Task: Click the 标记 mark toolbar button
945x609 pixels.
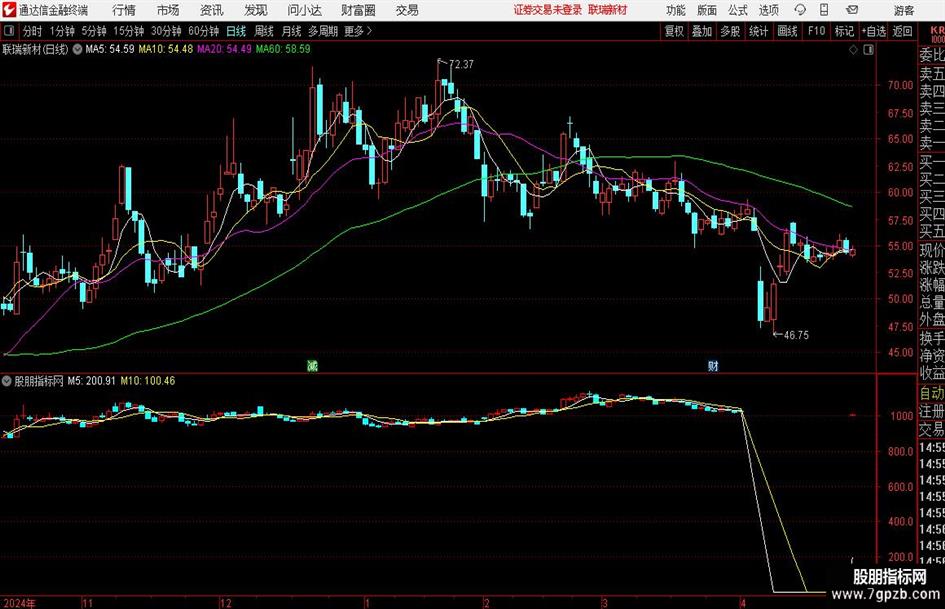Action: (844, 31)
